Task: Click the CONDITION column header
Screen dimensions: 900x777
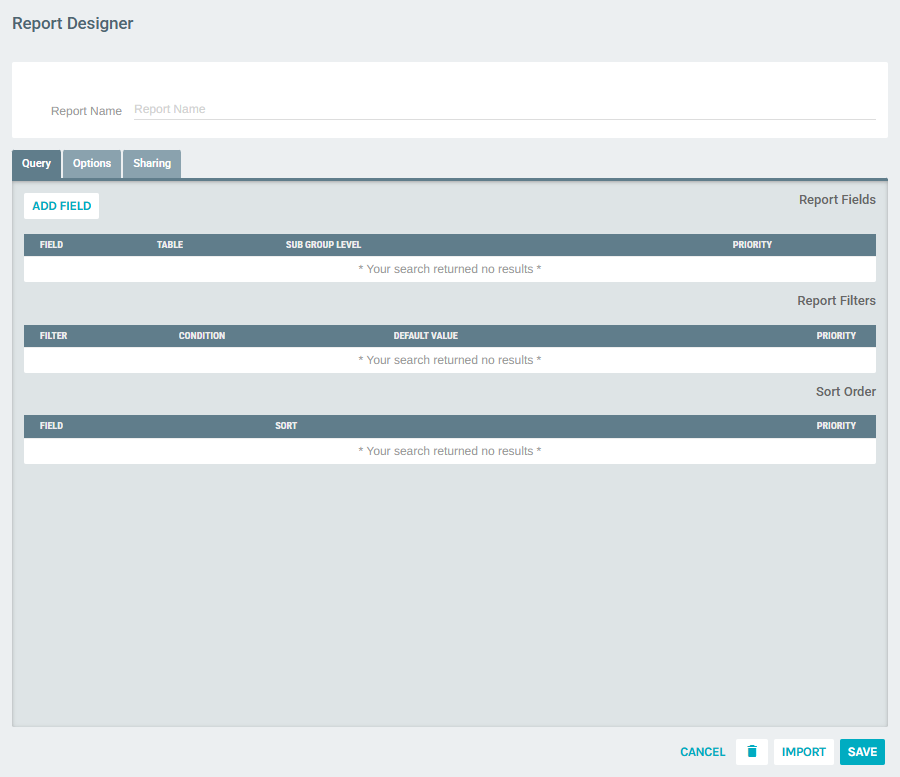Action: 202,335
